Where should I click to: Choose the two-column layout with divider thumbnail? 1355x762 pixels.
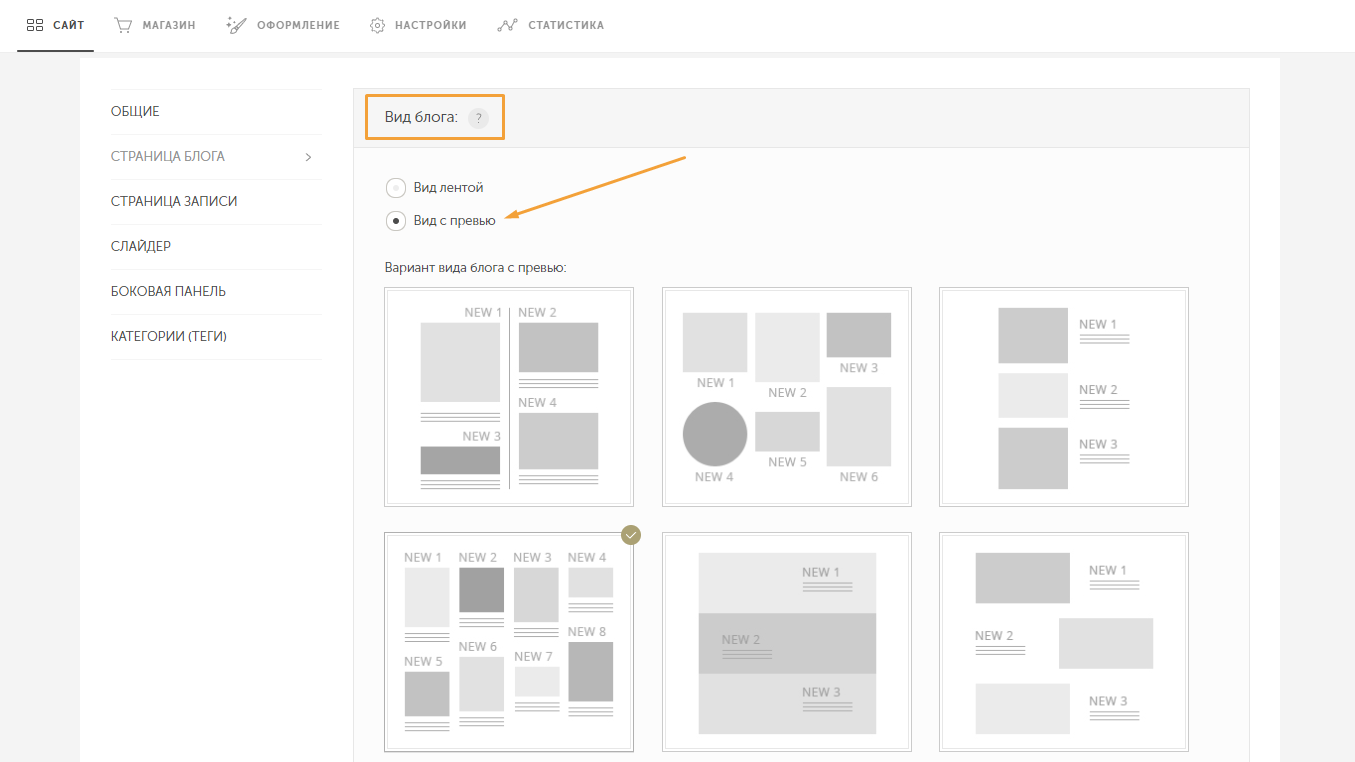tap(509, 397)
